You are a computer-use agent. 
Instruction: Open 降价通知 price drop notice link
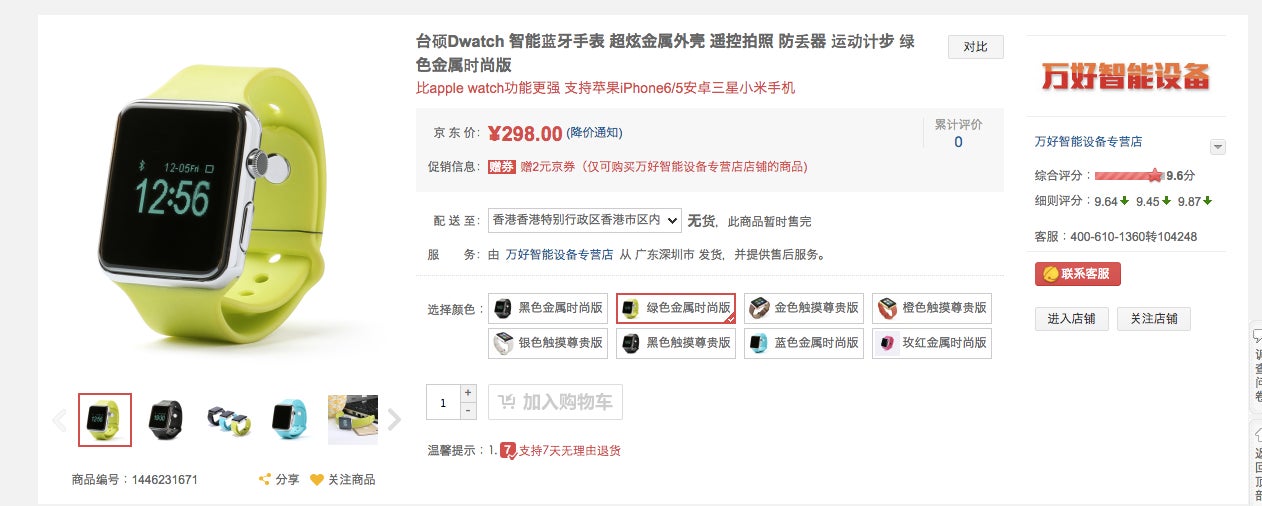click(x=594, y=133)
